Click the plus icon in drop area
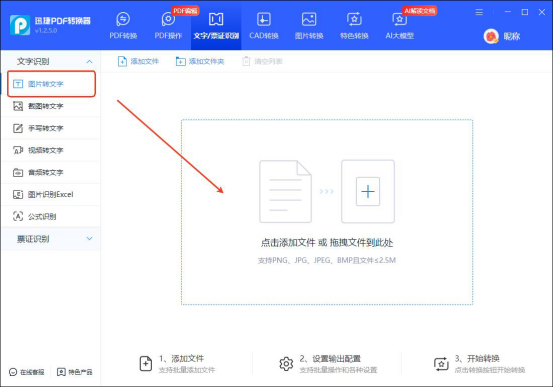The width and height of the screenshot is (554, 388). (368, 192)
